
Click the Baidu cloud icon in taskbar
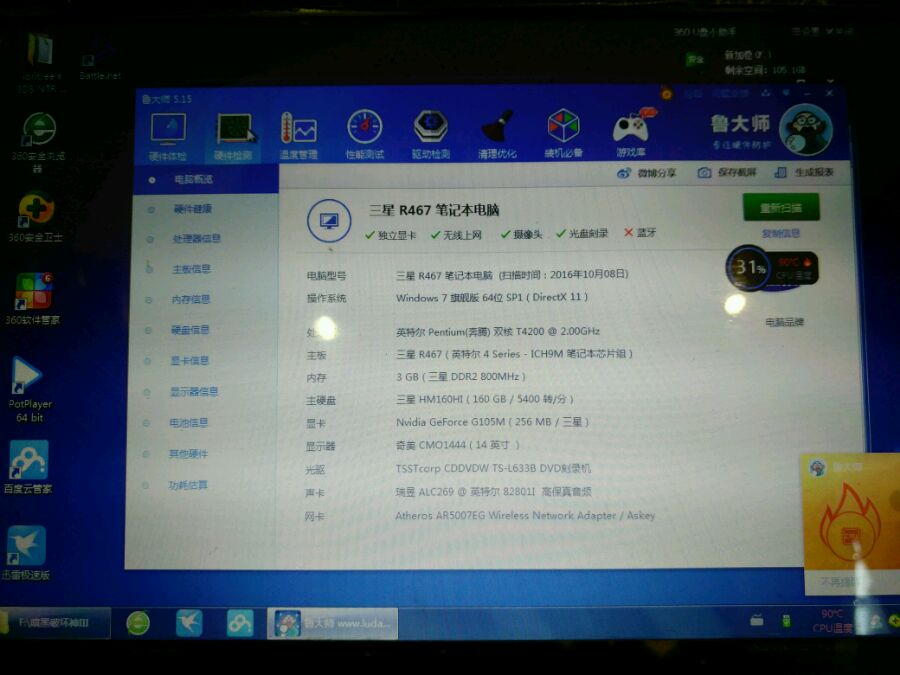coord(240,623)
